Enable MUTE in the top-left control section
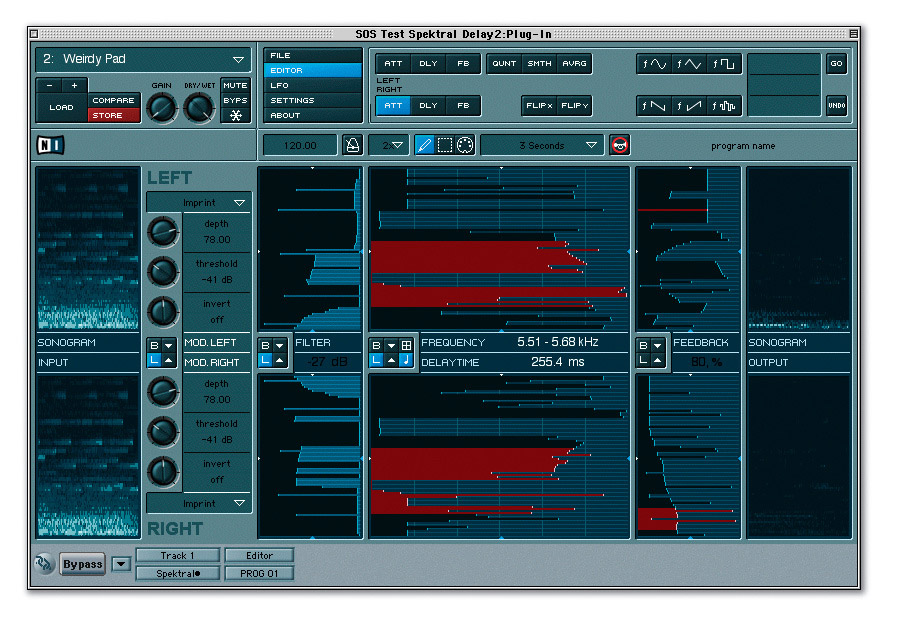 tap(235, 86)
